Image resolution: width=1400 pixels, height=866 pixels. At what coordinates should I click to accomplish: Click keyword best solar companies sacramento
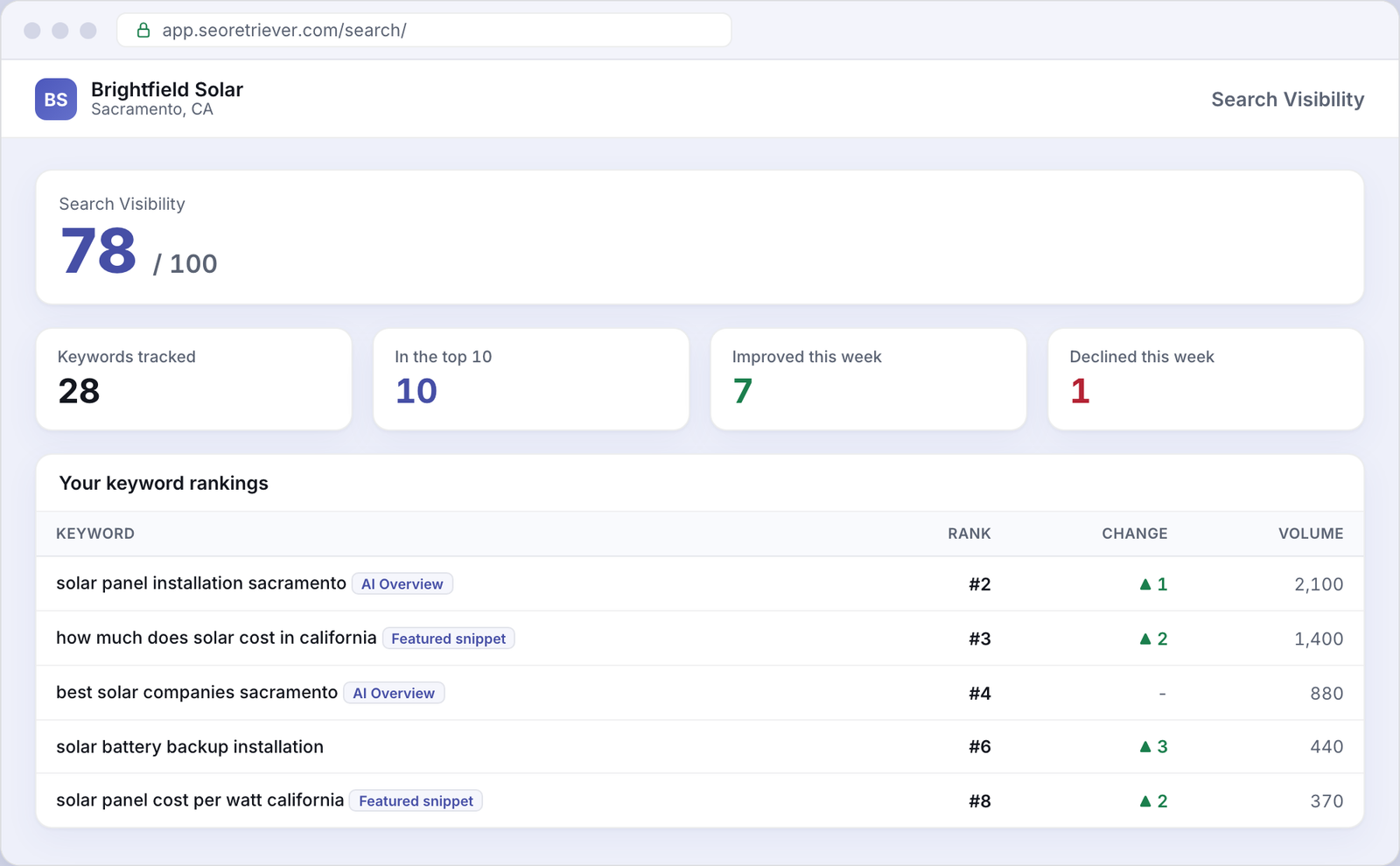click(x=197, y=693)
